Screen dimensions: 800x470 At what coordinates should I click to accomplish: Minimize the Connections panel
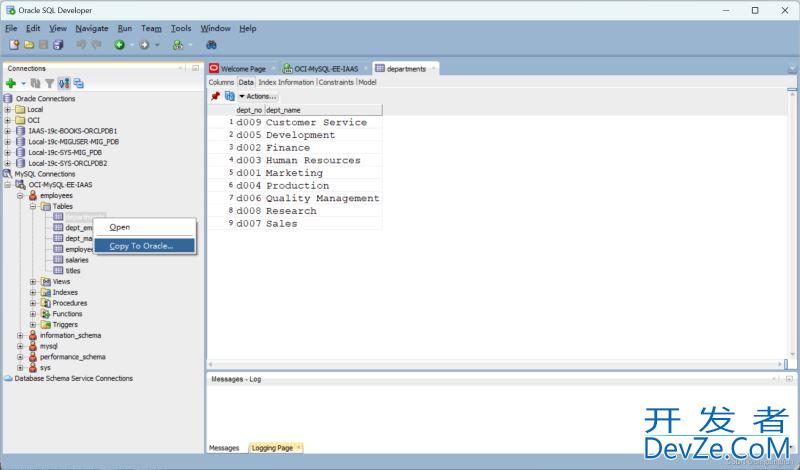195,68
